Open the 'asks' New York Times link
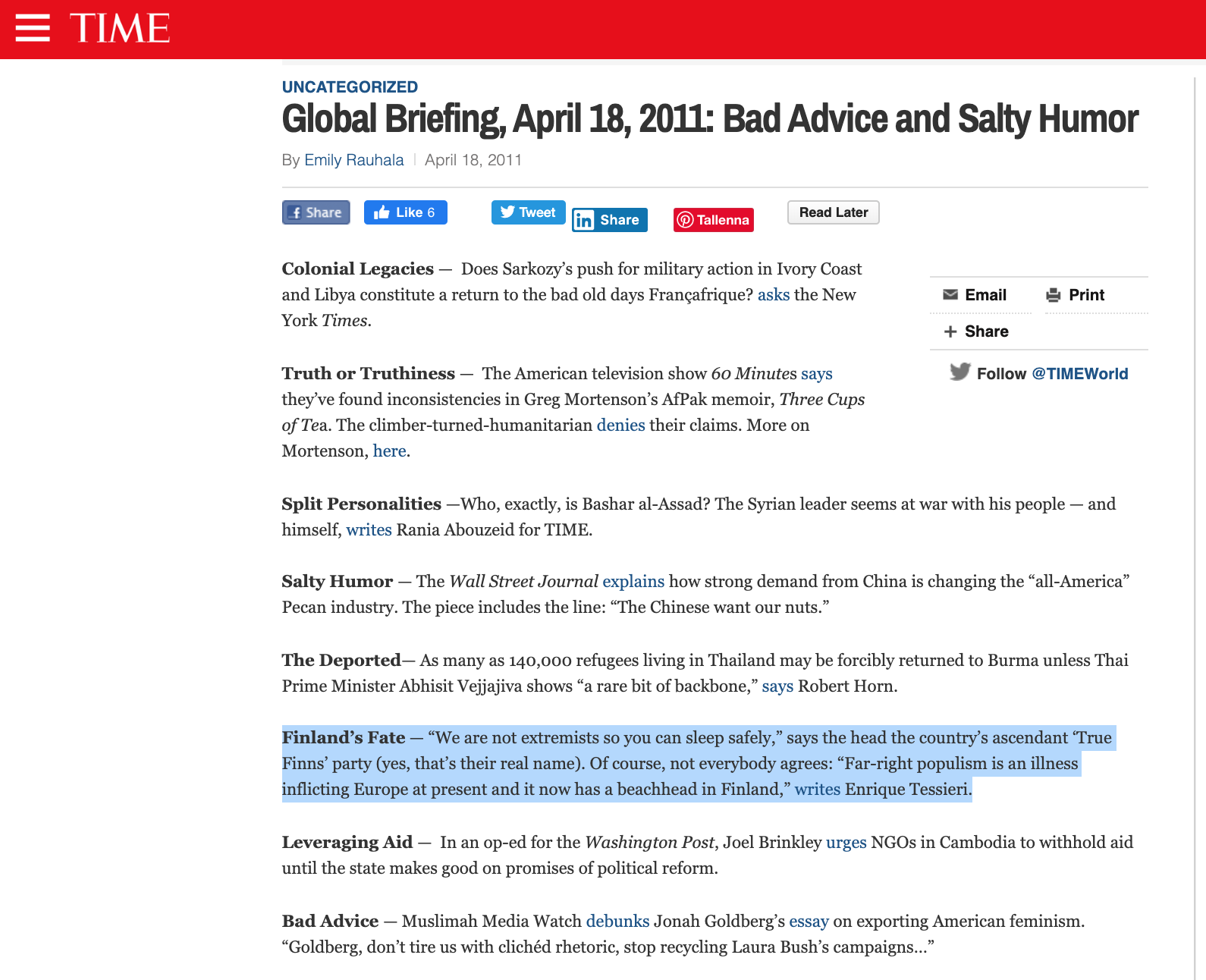 click(x=774, y=294)
